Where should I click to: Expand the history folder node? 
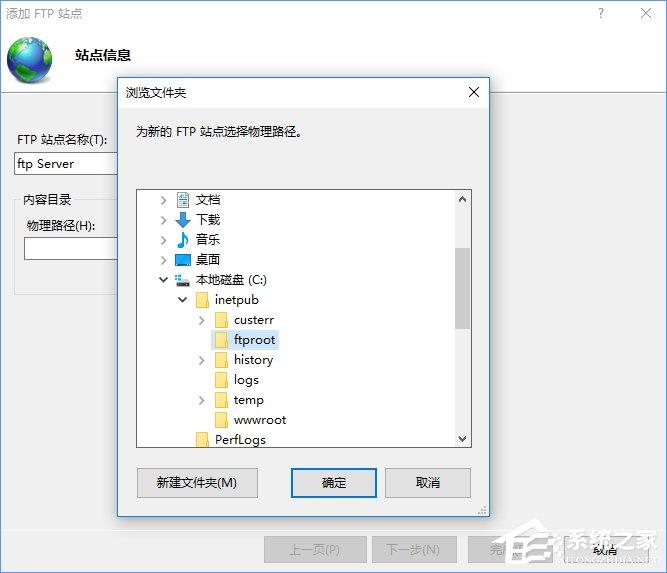coord(202,360)
